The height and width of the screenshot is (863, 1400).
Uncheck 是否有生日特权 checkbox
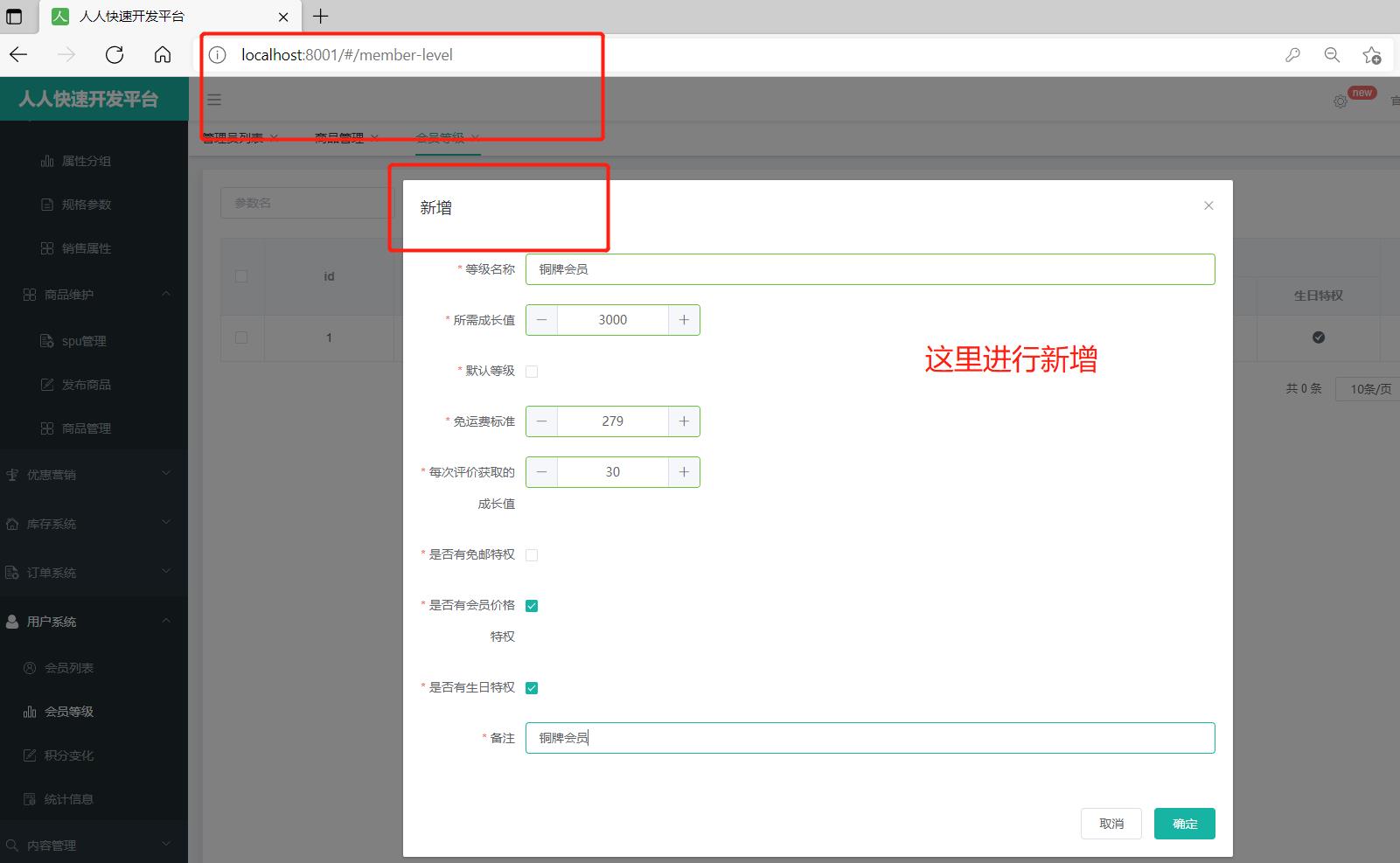point(532,688)
